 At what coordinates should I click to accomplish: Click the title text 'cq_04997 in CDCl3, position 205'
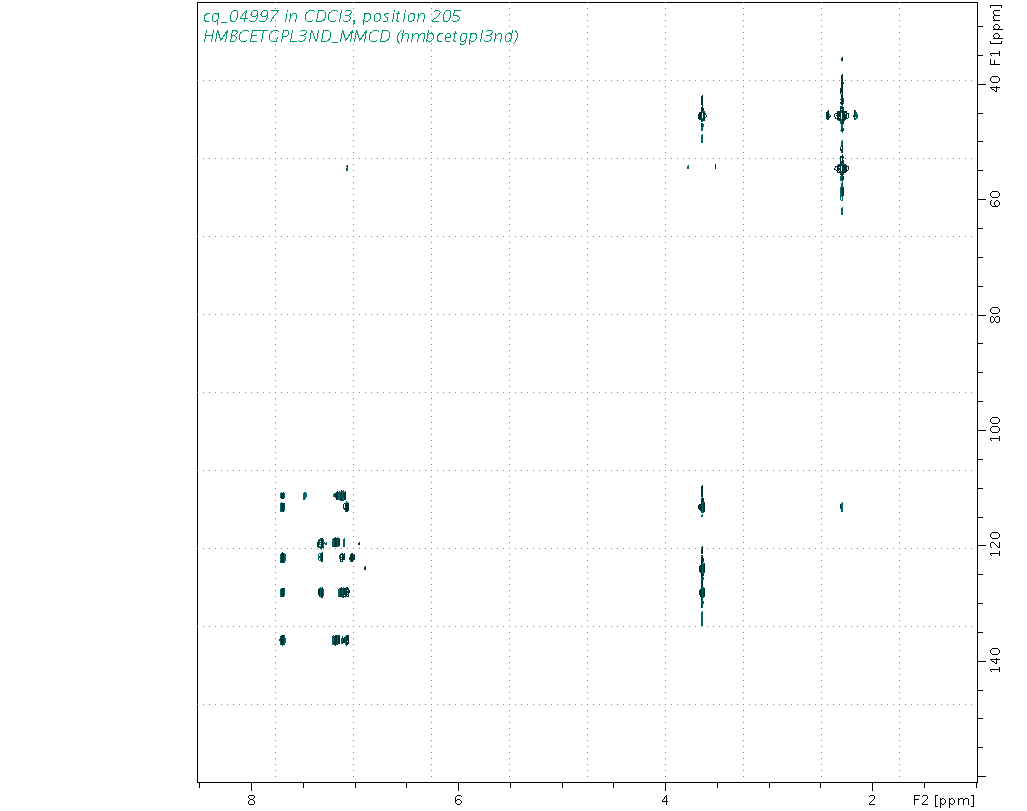pos(332,16)
